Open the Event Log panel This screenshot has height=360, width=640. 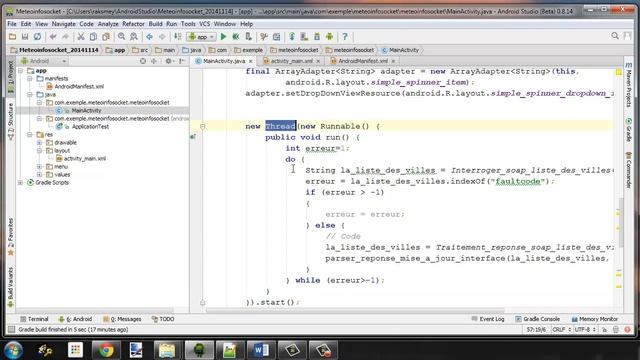tap(488, 319)
